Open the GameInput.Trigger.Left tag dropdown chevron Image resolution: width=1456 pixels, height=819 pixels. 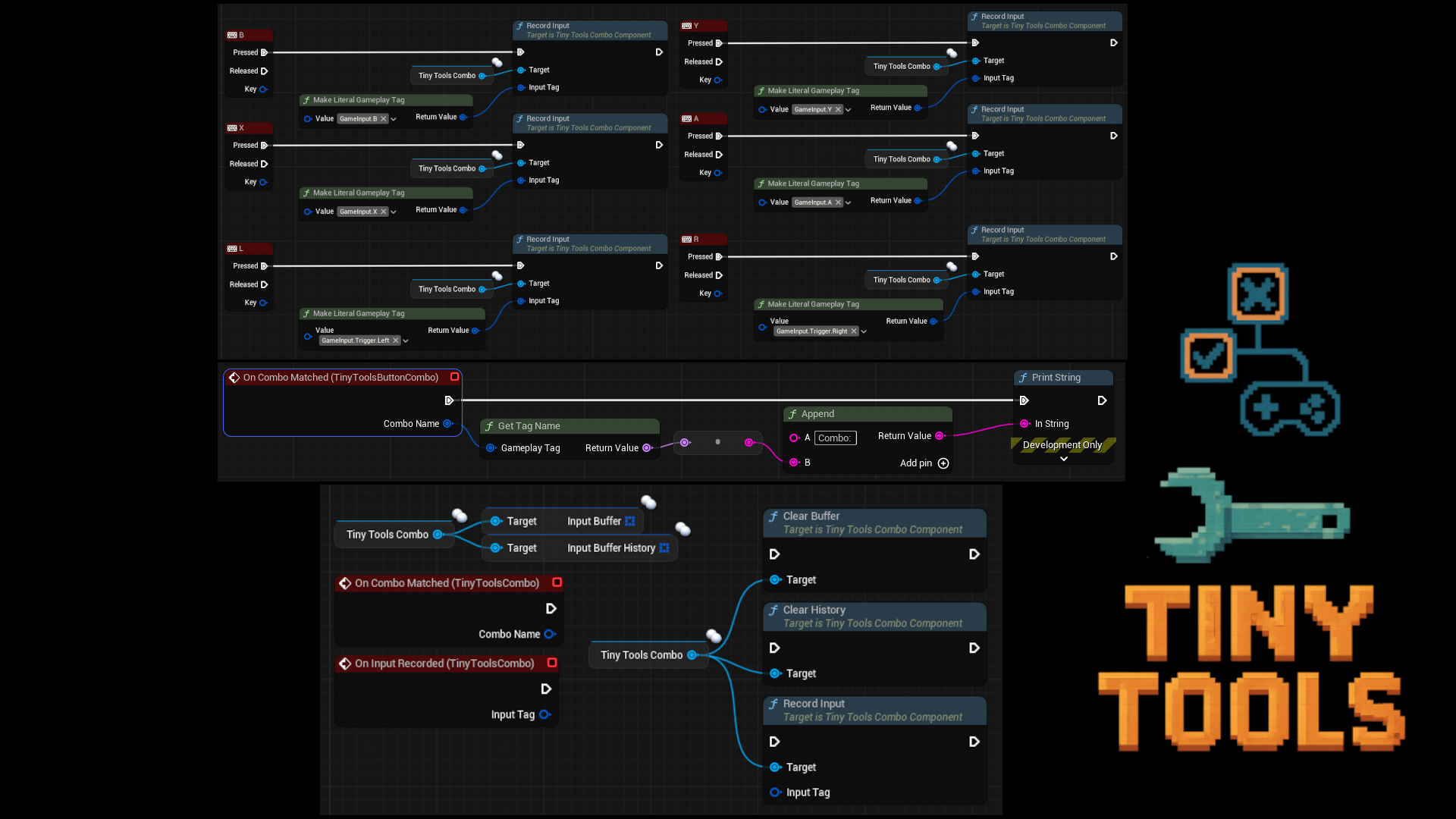coord(406,340)
